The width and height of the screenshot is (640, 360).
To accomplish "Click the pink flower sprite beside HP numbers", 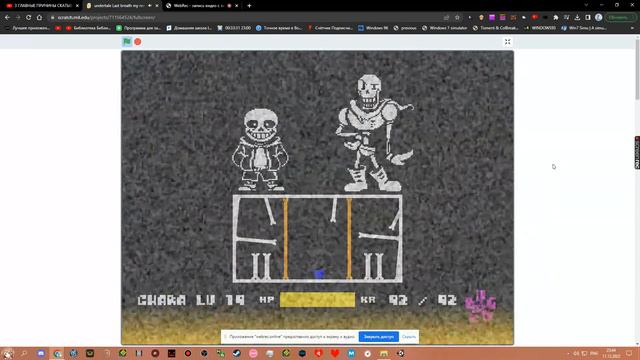I will click(480, 307).
